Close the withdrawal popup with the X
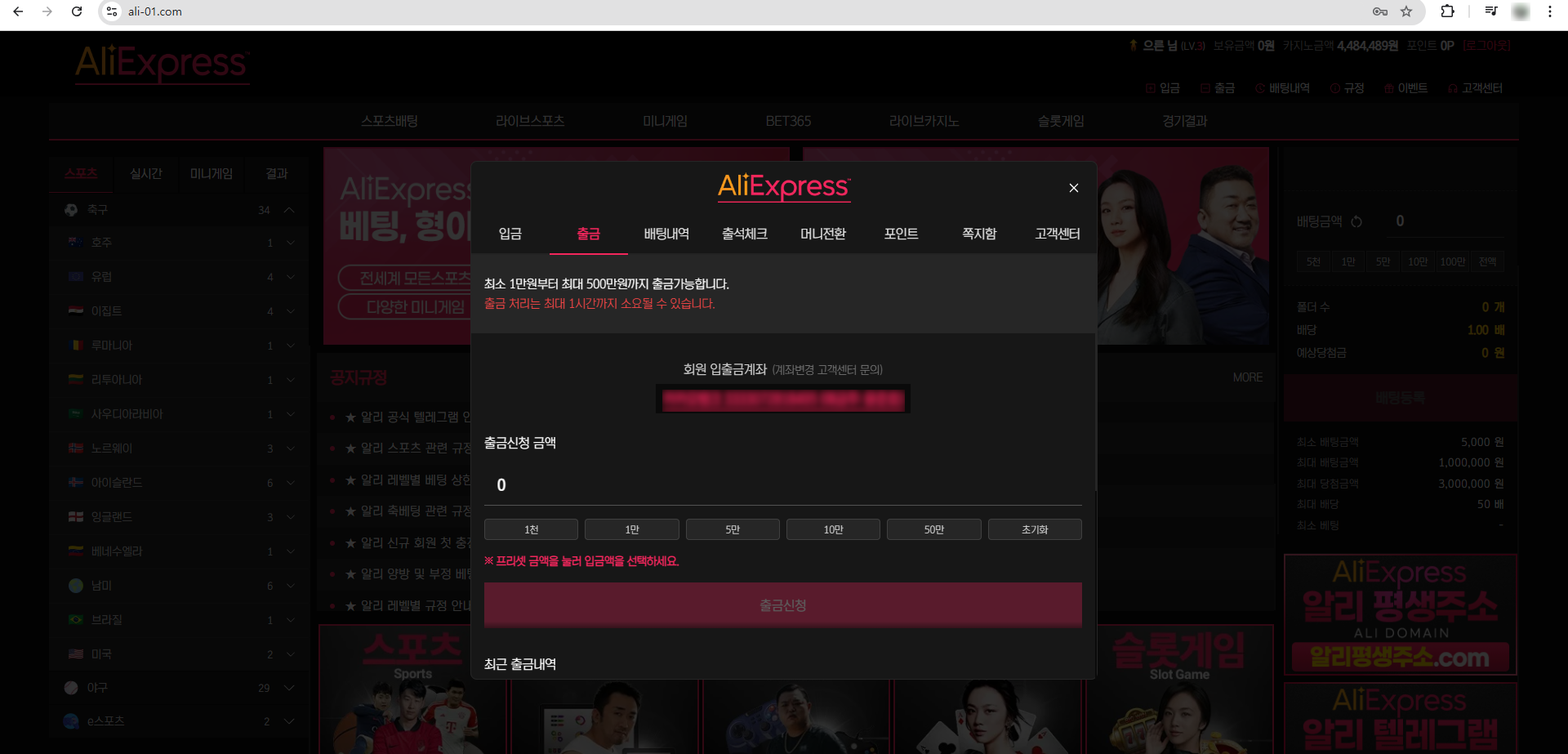 (x=1074, y=188)
